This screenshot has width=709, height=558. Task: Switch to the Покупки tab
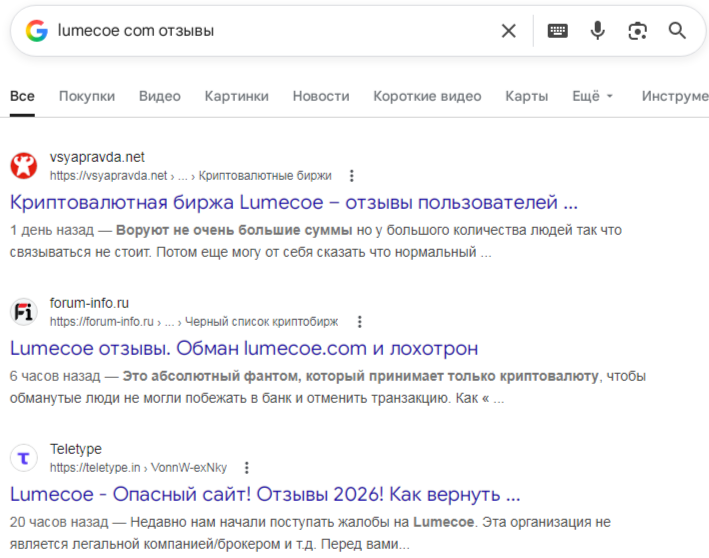click(87, 96)
